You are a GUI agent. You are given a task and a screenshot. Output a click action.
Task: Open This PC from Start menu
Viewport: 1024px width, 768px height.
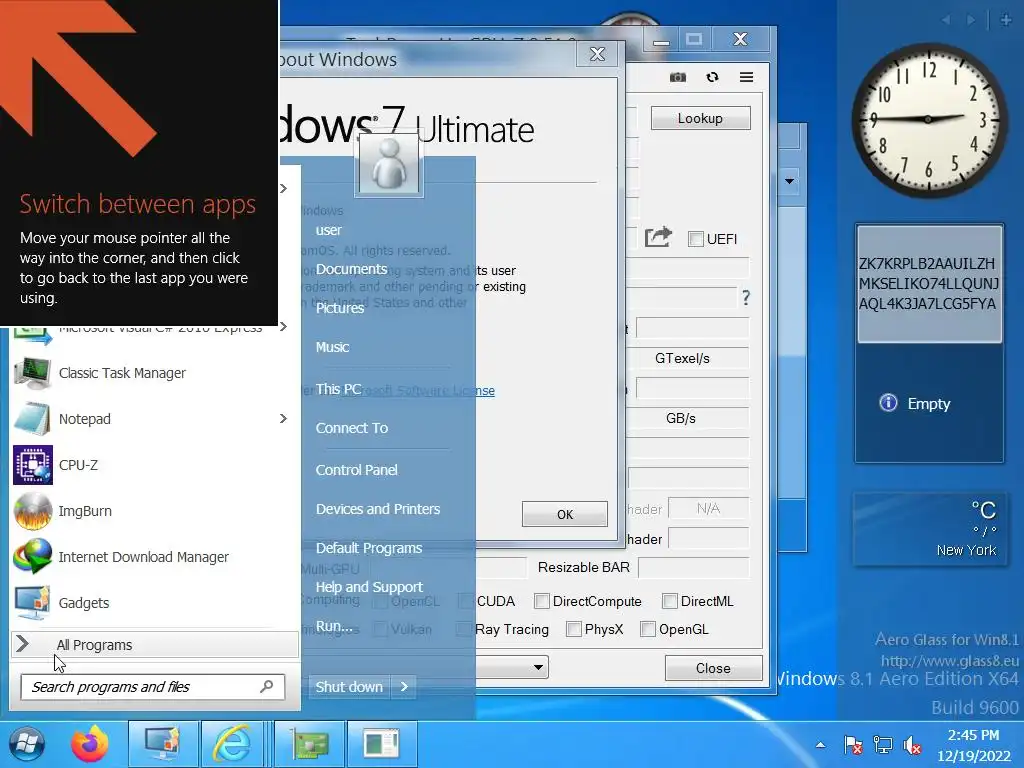click(x=338, y=389)
